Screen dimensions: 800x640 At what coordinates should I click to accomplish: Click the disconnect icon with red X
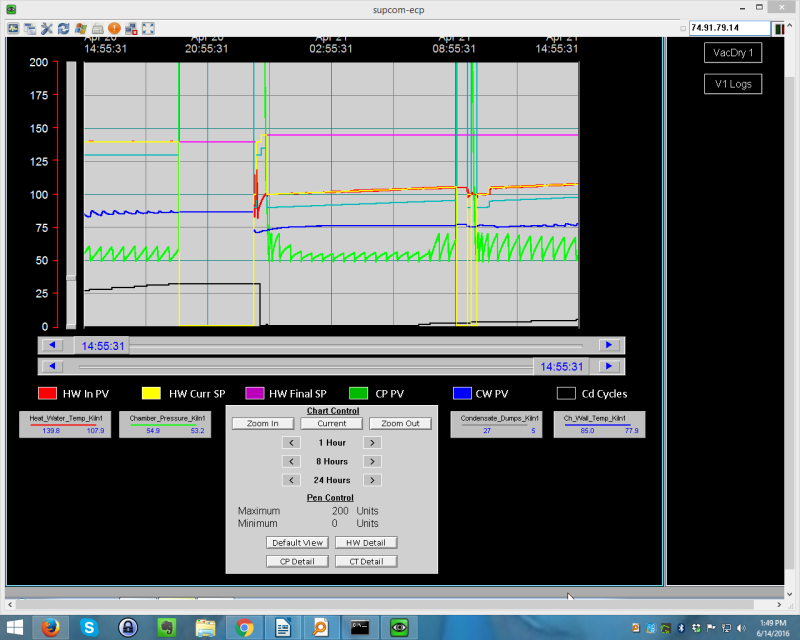click(x=131, y=29)
